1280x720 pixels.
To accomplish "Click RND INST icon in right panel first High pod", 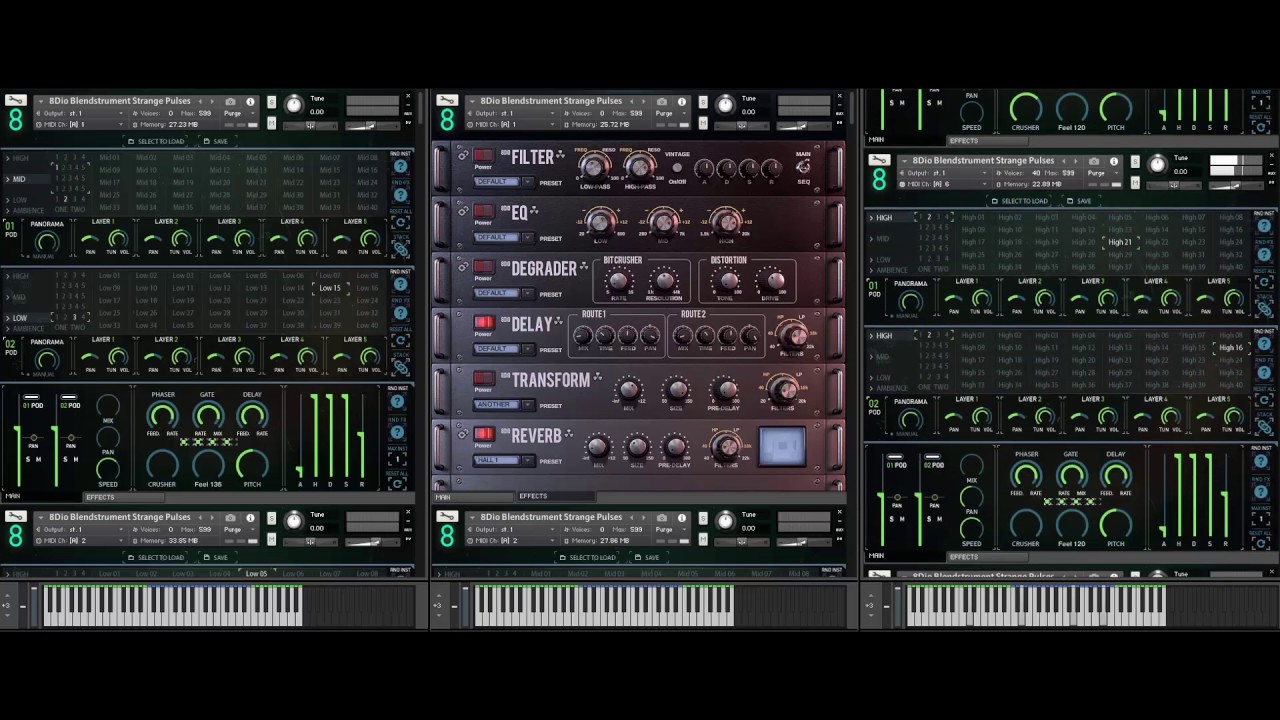I will 1263,228.
